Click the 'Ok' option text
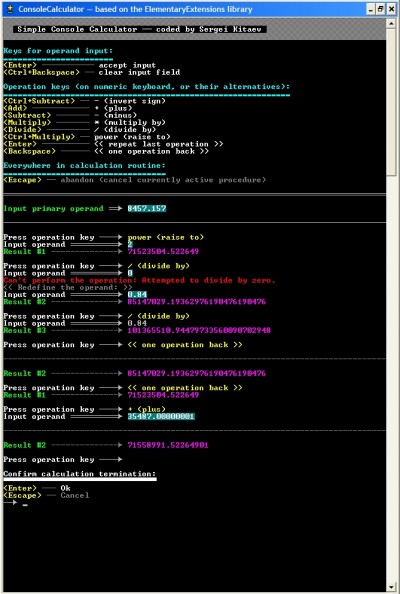The image size is (400, 594). tap(66, 488)
